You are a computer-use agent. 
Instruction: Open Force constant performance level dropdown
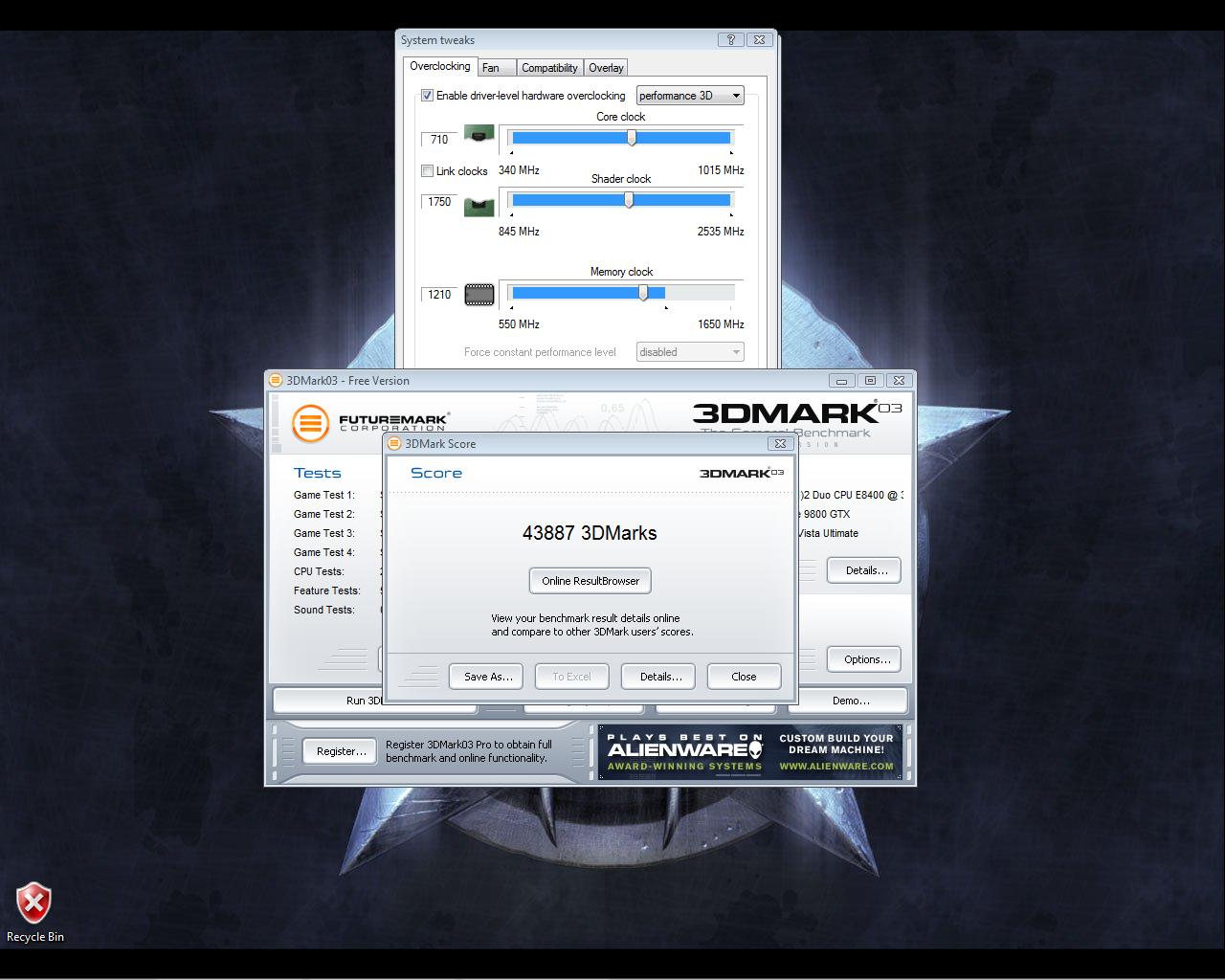point(690,352)
